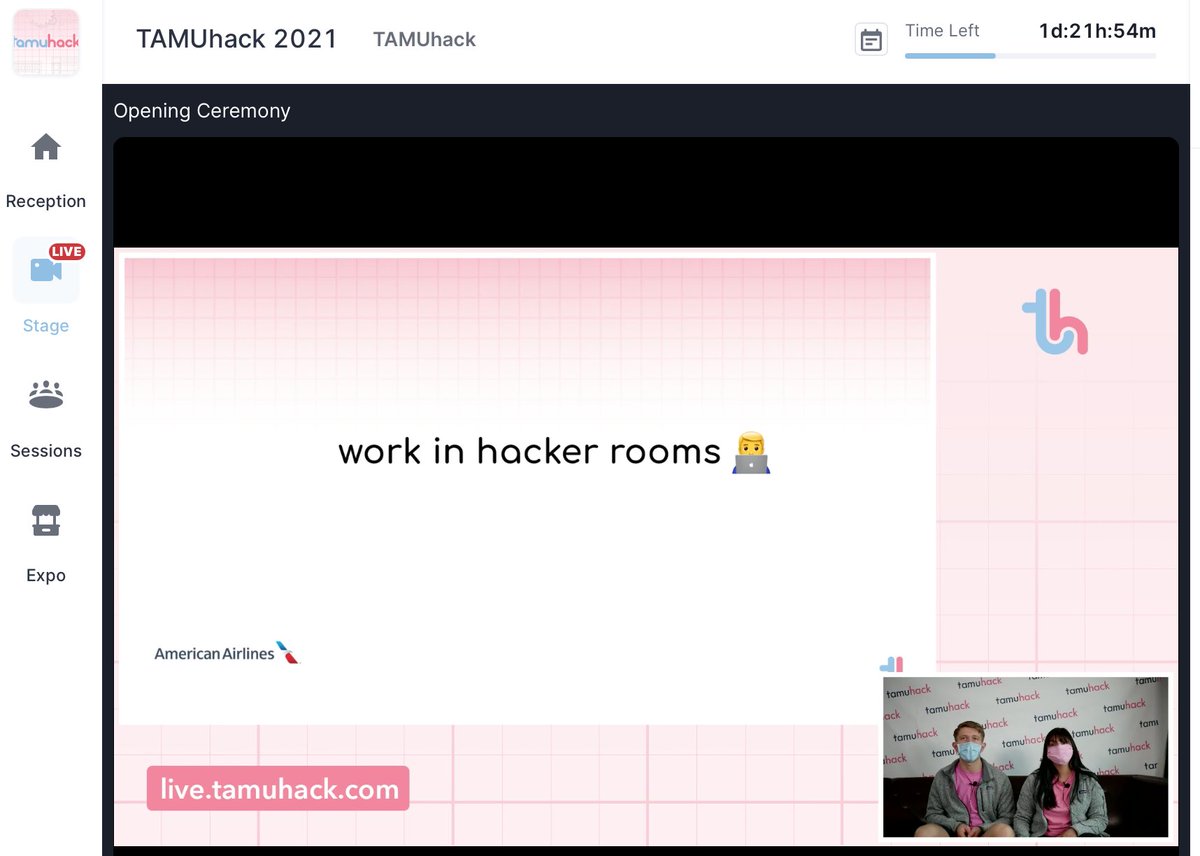The width and height of the screenshot is (1200, 856).
Task: Select the Sessions label in sidebar
Action: [46, 451]
